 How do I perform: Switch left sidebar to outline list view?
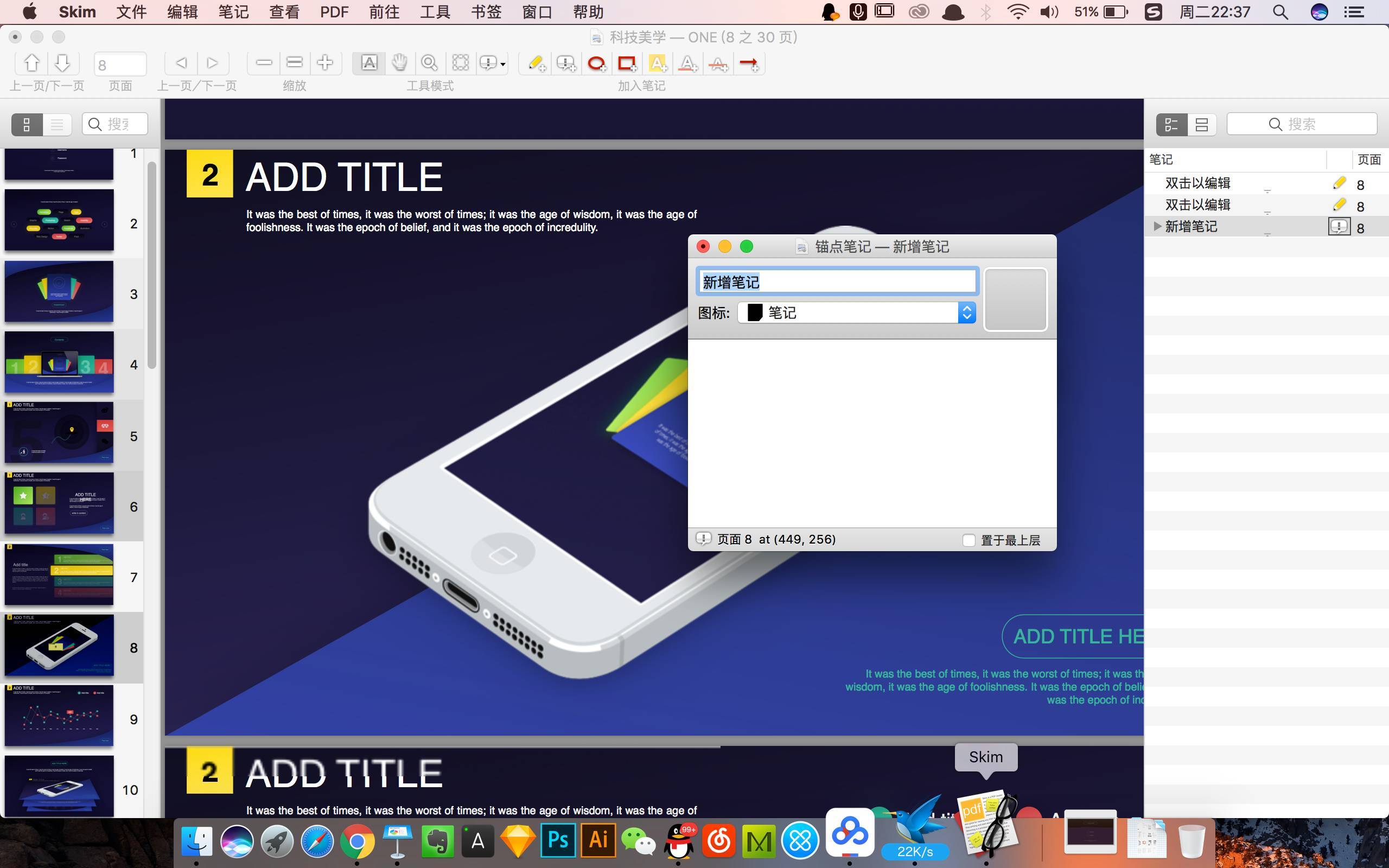(x=57, y=124)
